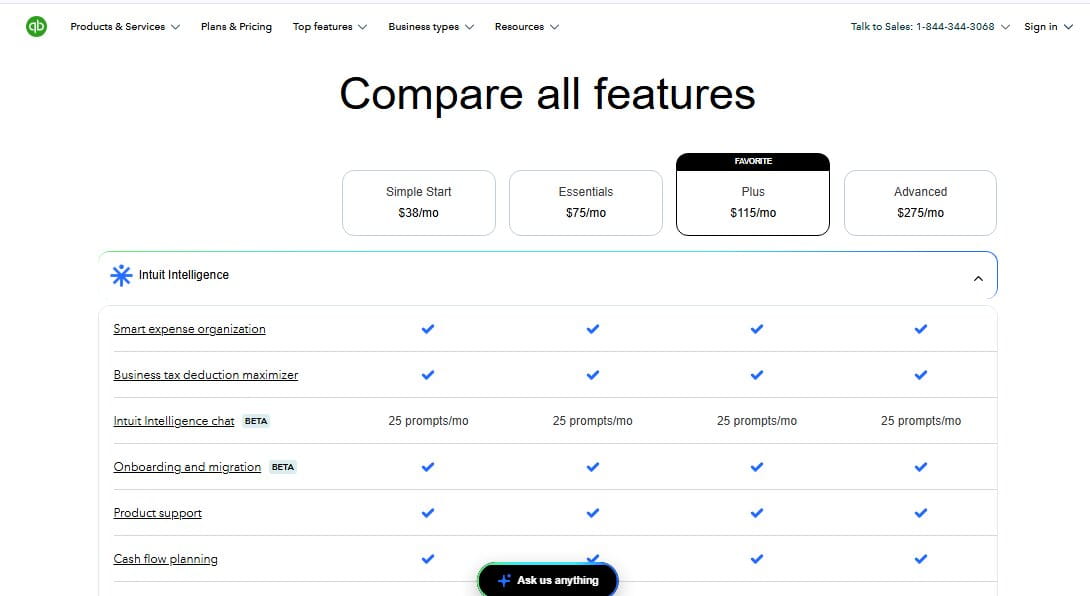
Task: Click Simple Start 25 prompts/mo value
Action: coord(428,421)
